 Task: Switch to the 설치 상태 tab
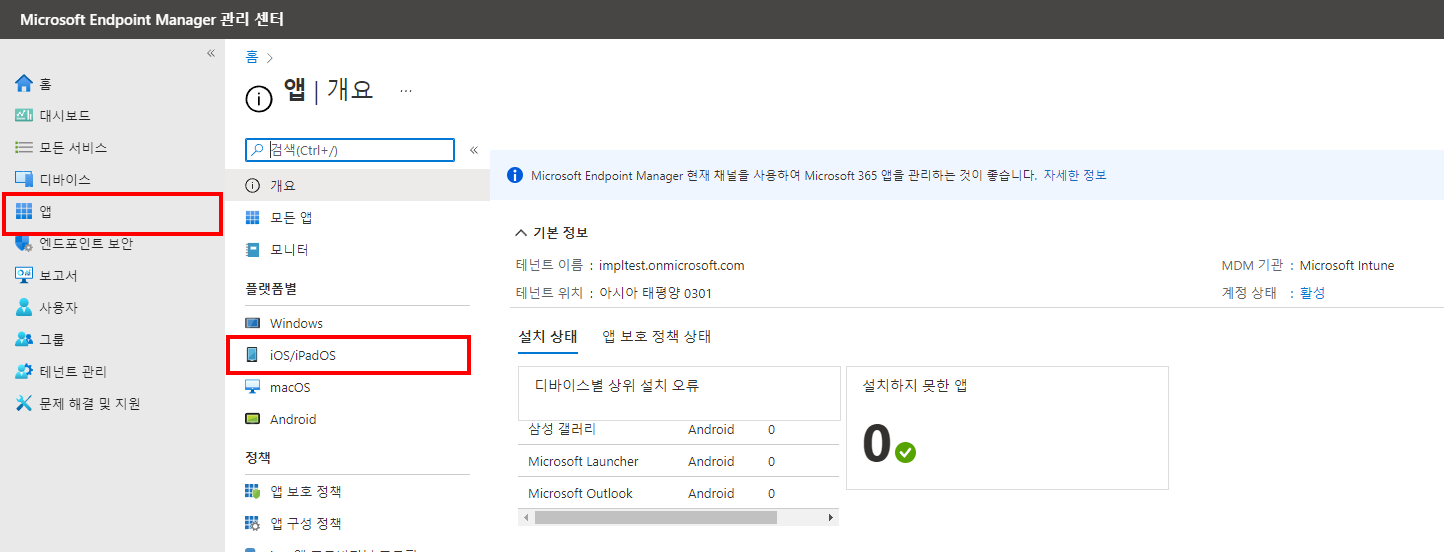tap(548, 337)
